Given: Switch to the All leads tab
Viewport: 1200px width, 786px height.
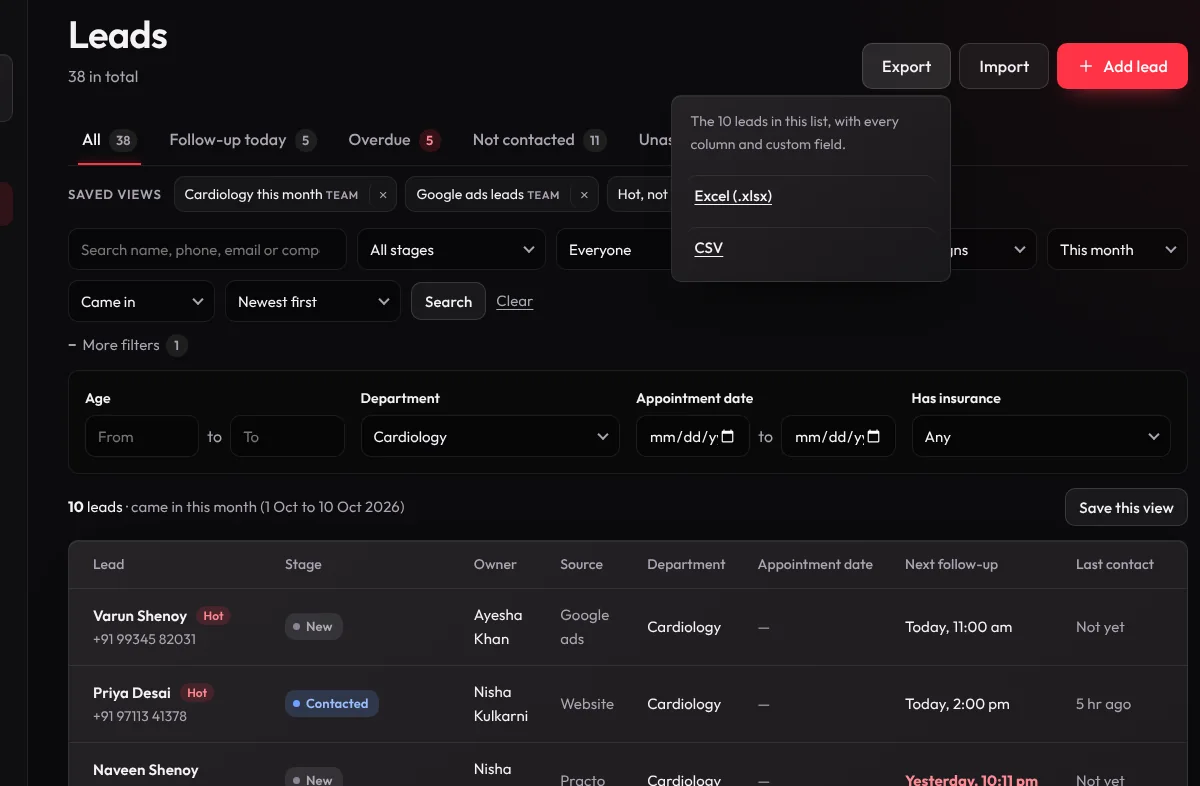Looking at the screenshot, I should tap(110, 140).
